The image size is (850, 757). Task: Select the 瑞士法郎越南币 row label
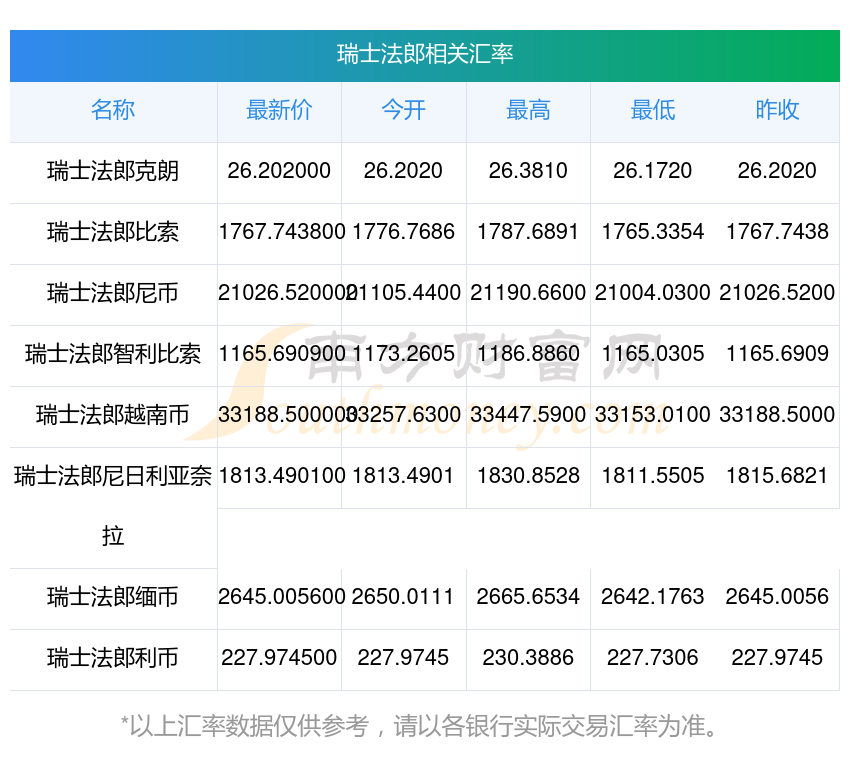pos(113,415)
